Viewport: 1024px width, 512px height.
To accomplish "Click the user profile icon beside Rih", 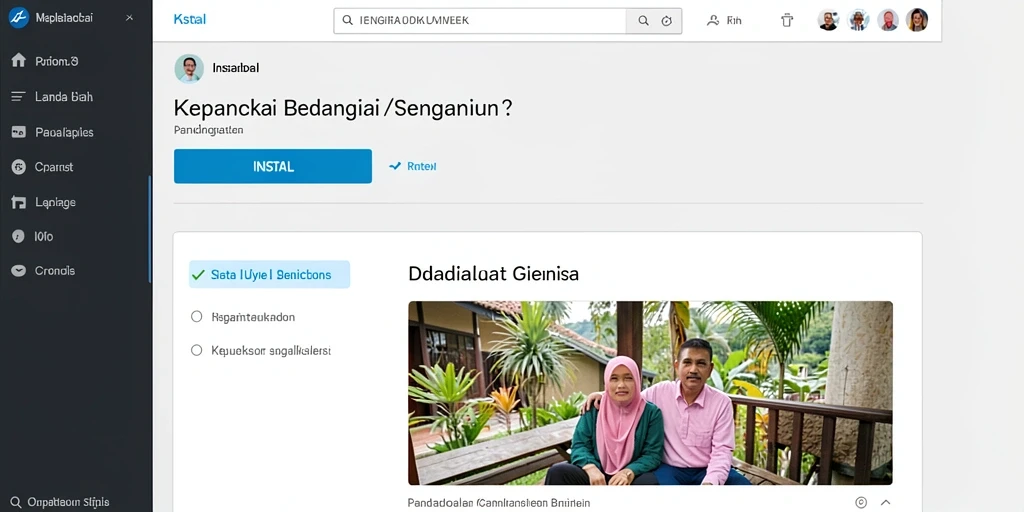I will point(712,21).
